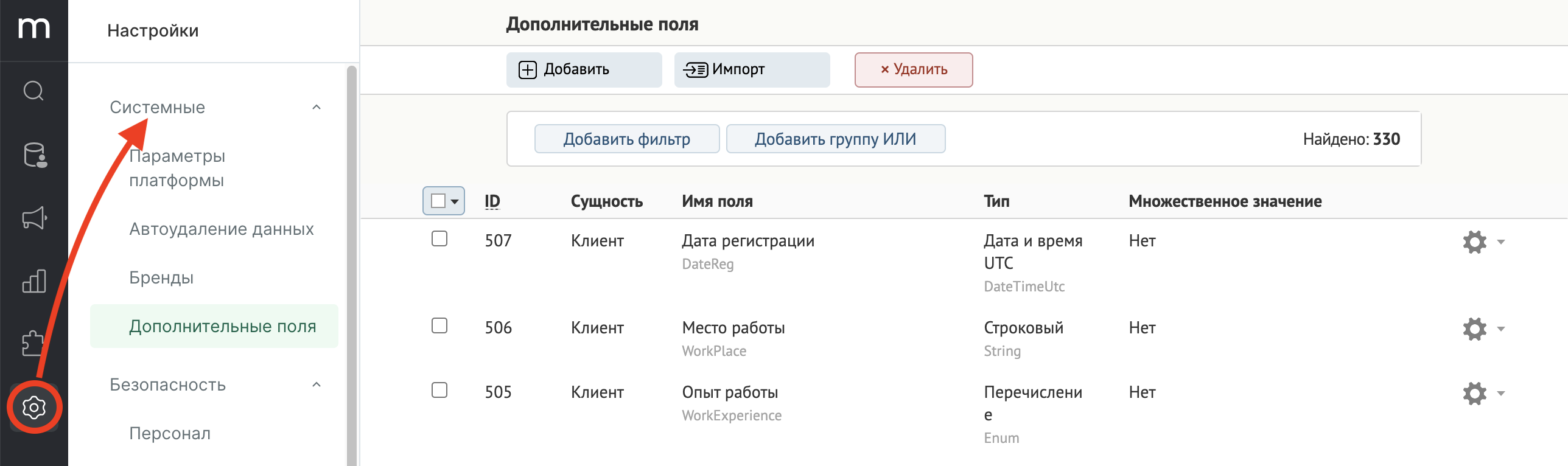
Task: Click the Строковый type cell
Action: pyautogui.click(x=1024, y=328)
